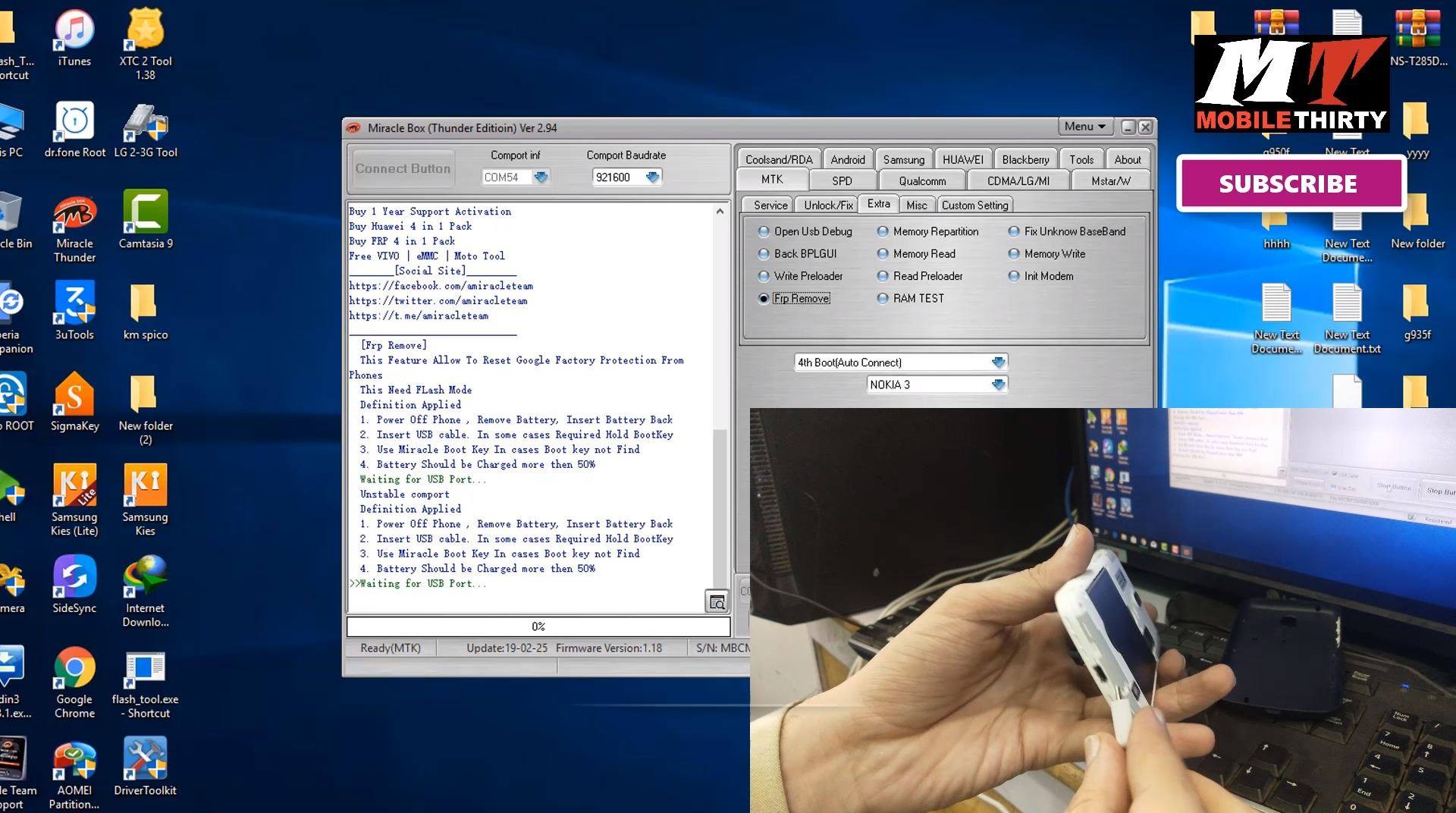Image resolution: width=1456 pixels, height=813 pixels.
Task: Switch to SPD tab
Action: point(842,180)
